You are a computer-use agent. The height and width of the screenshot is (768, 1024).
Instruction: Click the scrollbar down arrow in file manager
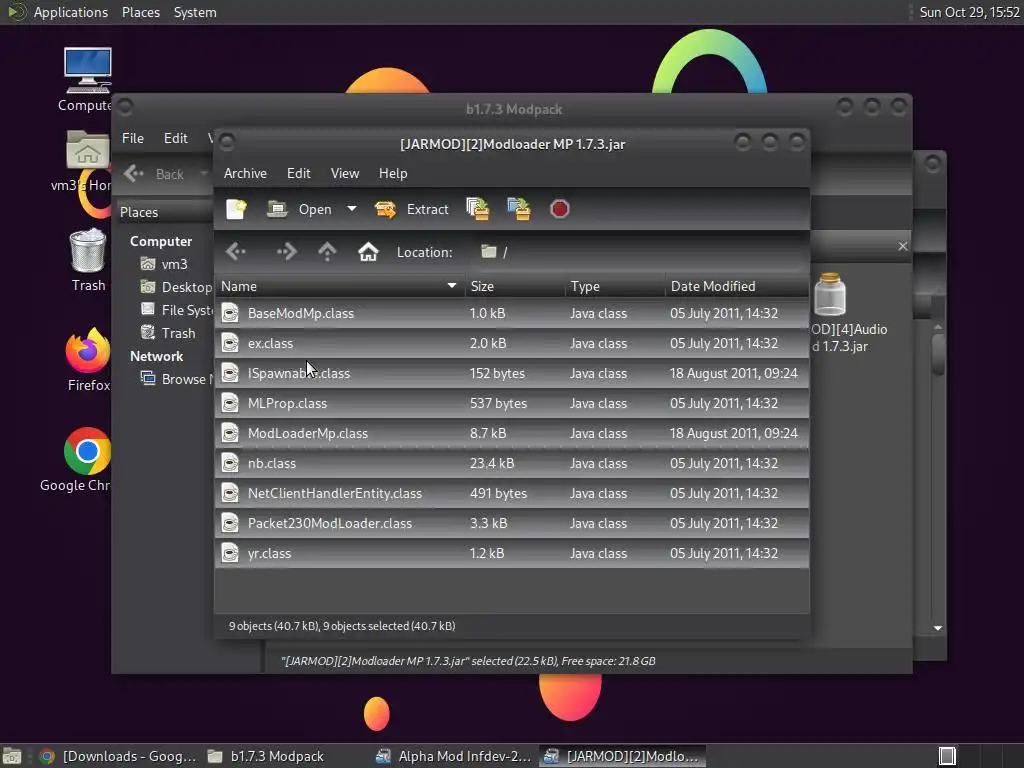click(x=938, y=628)
